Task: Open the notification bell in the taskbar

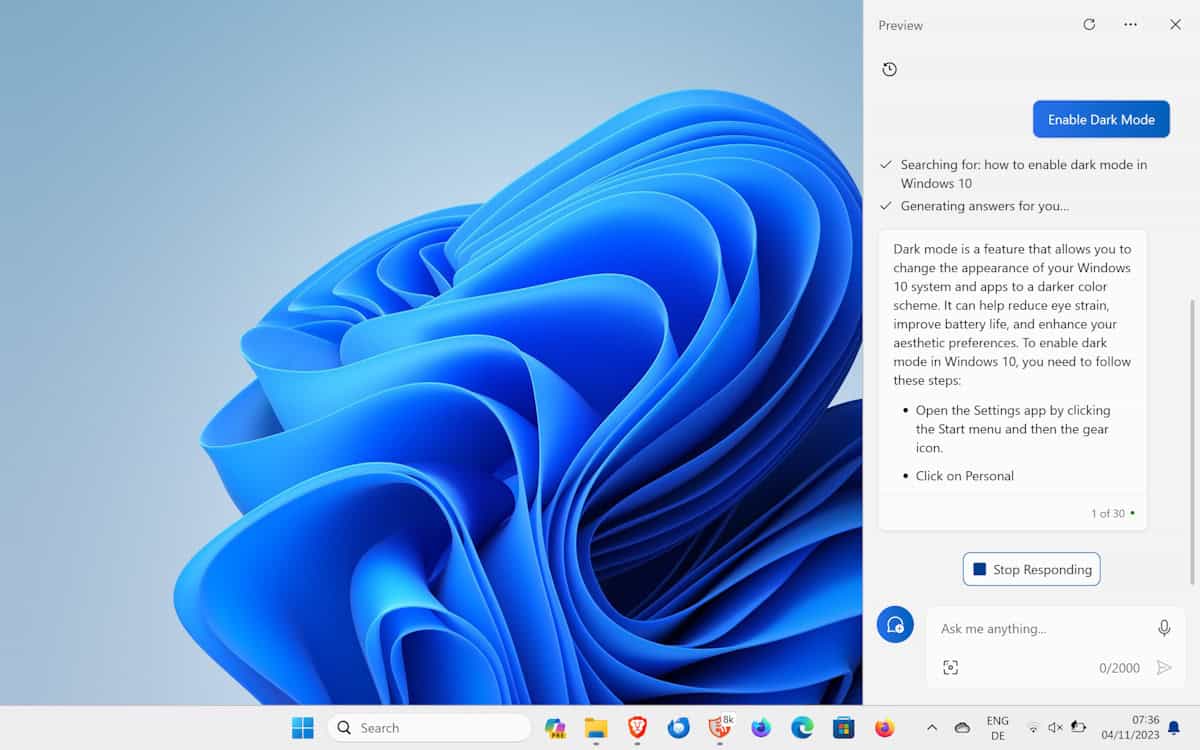Action: [x=1174, y=728]
